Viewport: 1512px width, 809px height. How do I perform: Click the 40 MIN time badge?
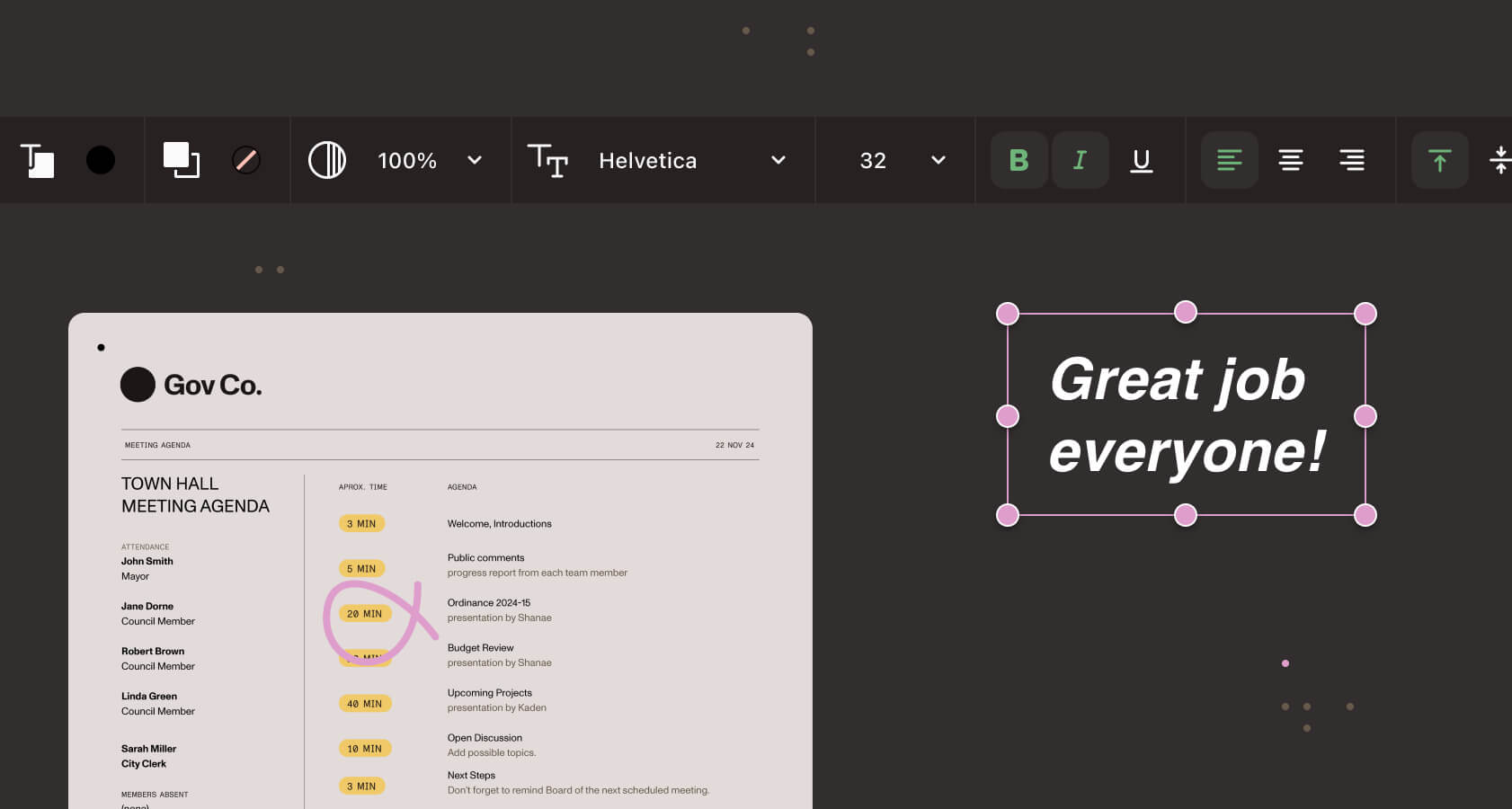click(365, 703)
